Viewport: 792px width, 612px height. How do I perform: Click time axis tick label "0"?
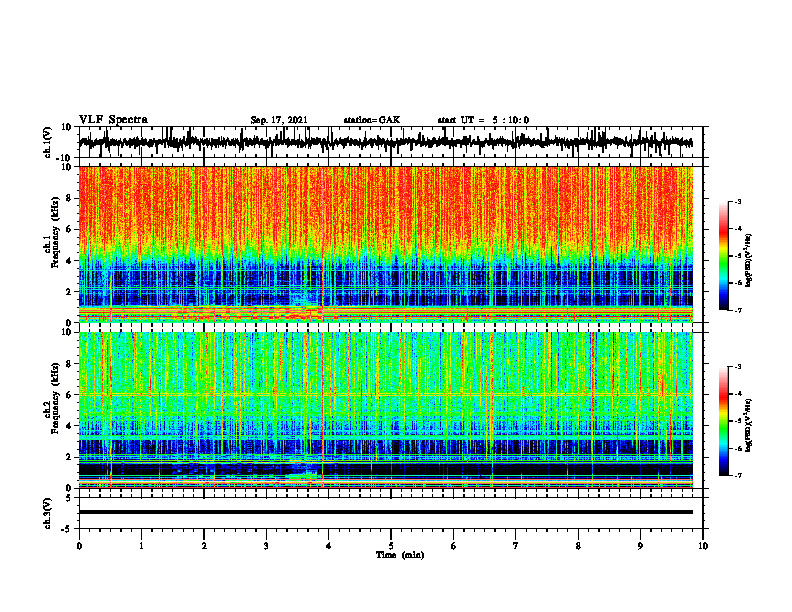click(79, 546)
